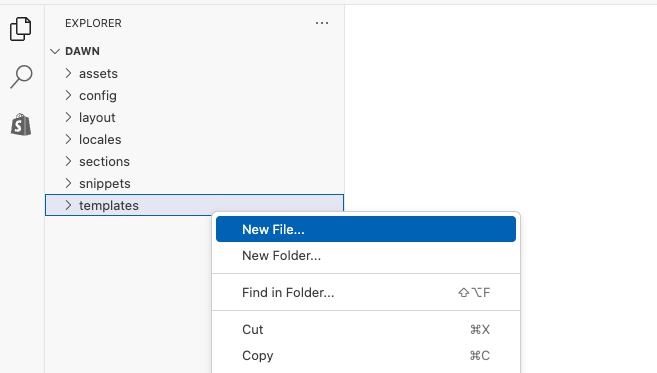Viewport: 657px width, 373px height.
Task: Expand the layout folder chevron
Action: coord(69,117)
